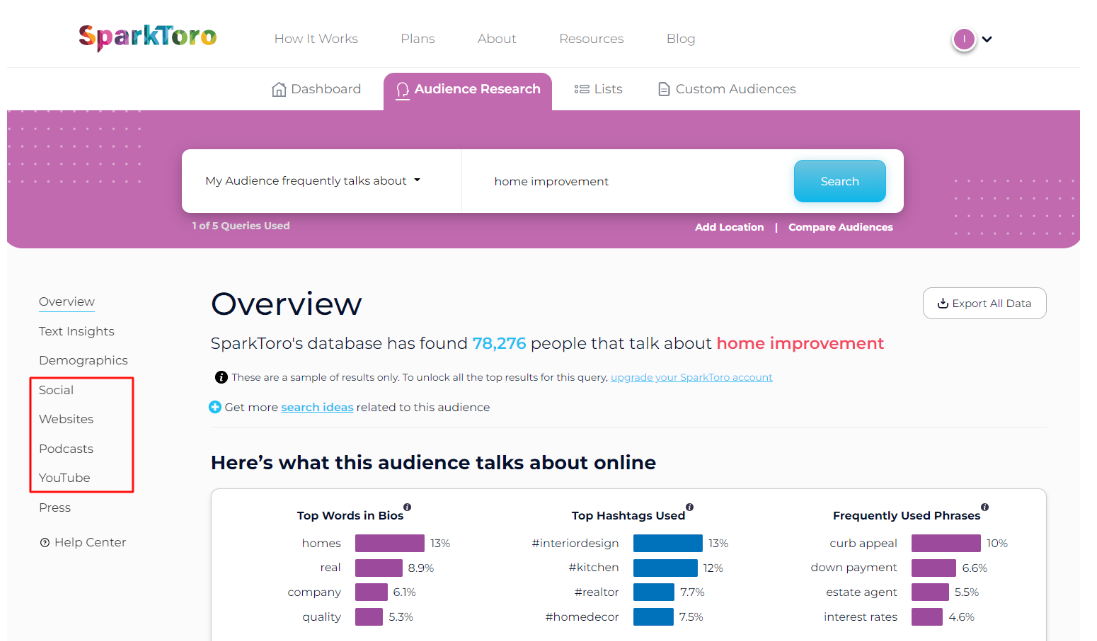This screenshot has width=1097, height=641.
Task: Click the info icon before sample notice
Action: pyautogui.click(x=221, y=377)
